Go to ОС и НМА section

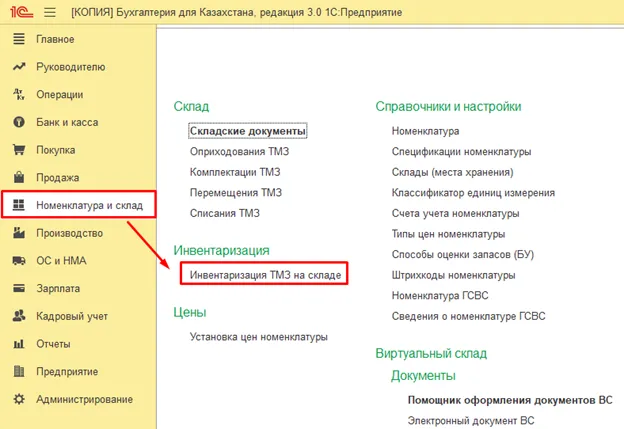(61, 261)
